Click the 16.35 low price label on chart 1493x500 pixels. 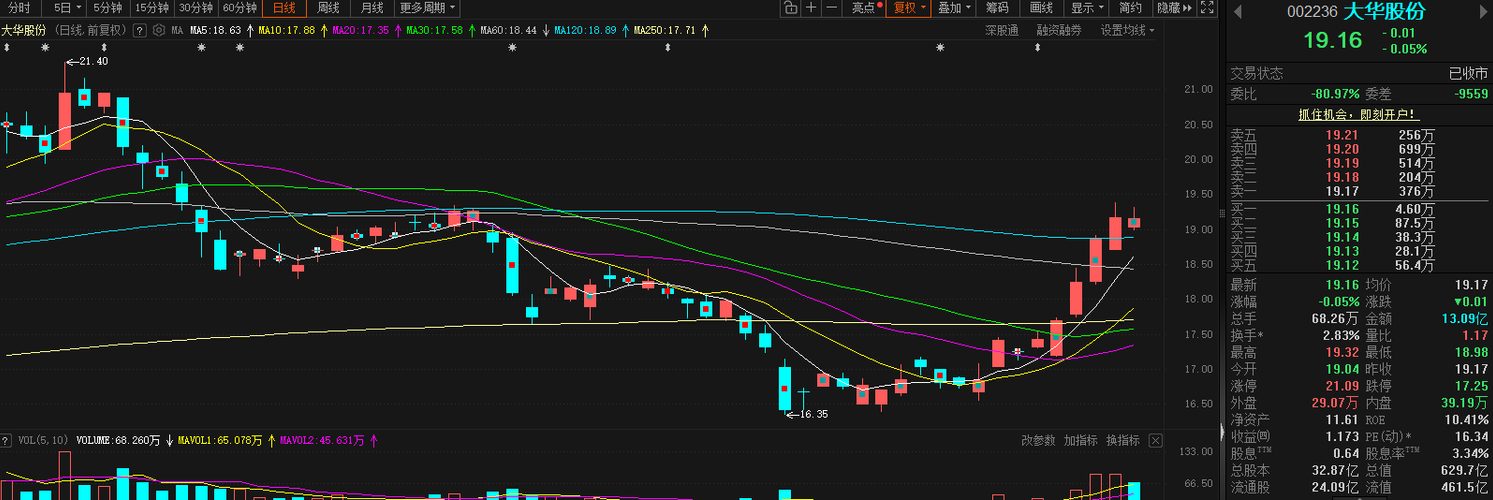pos(813,413)
